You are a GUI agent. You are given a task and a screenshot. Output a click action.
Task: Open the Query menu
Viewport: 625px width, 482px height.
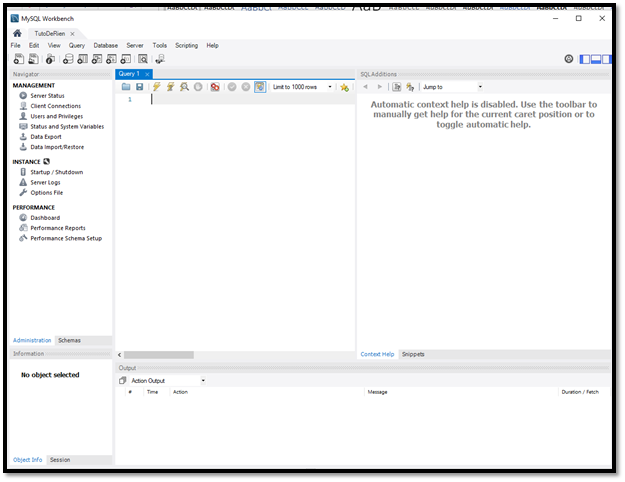point(77,45)
